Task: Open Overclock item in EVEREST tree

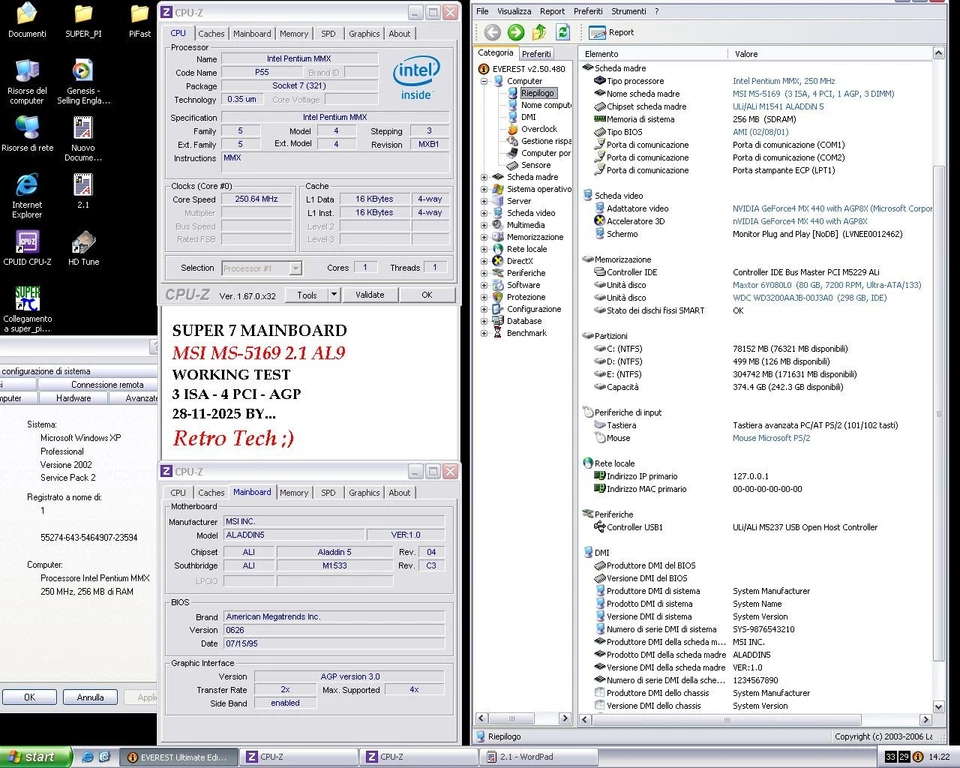Action: 538,129
